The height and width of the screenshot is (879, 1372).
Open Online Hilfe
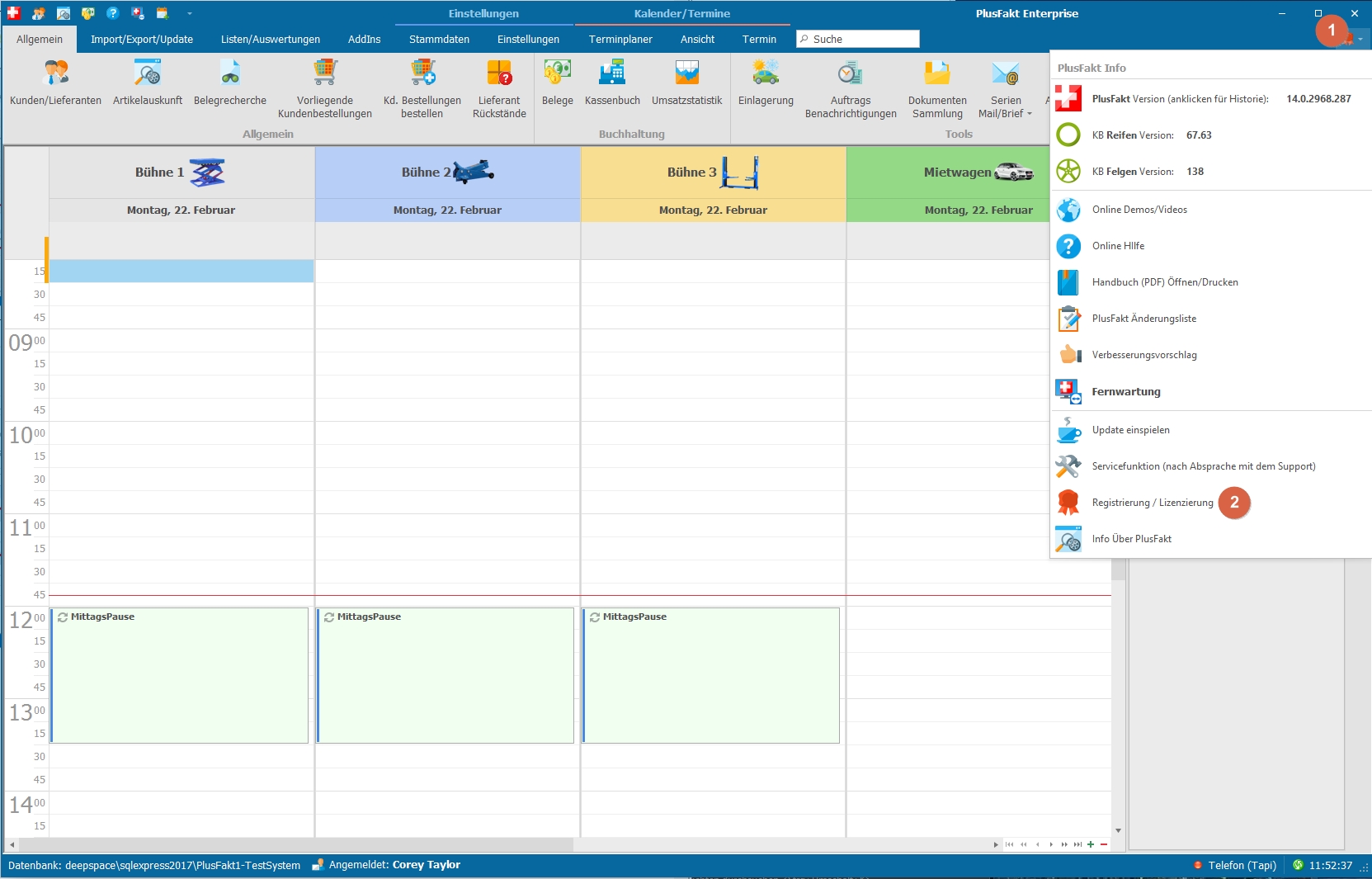pyautogui.click(x=1210, y=246)
